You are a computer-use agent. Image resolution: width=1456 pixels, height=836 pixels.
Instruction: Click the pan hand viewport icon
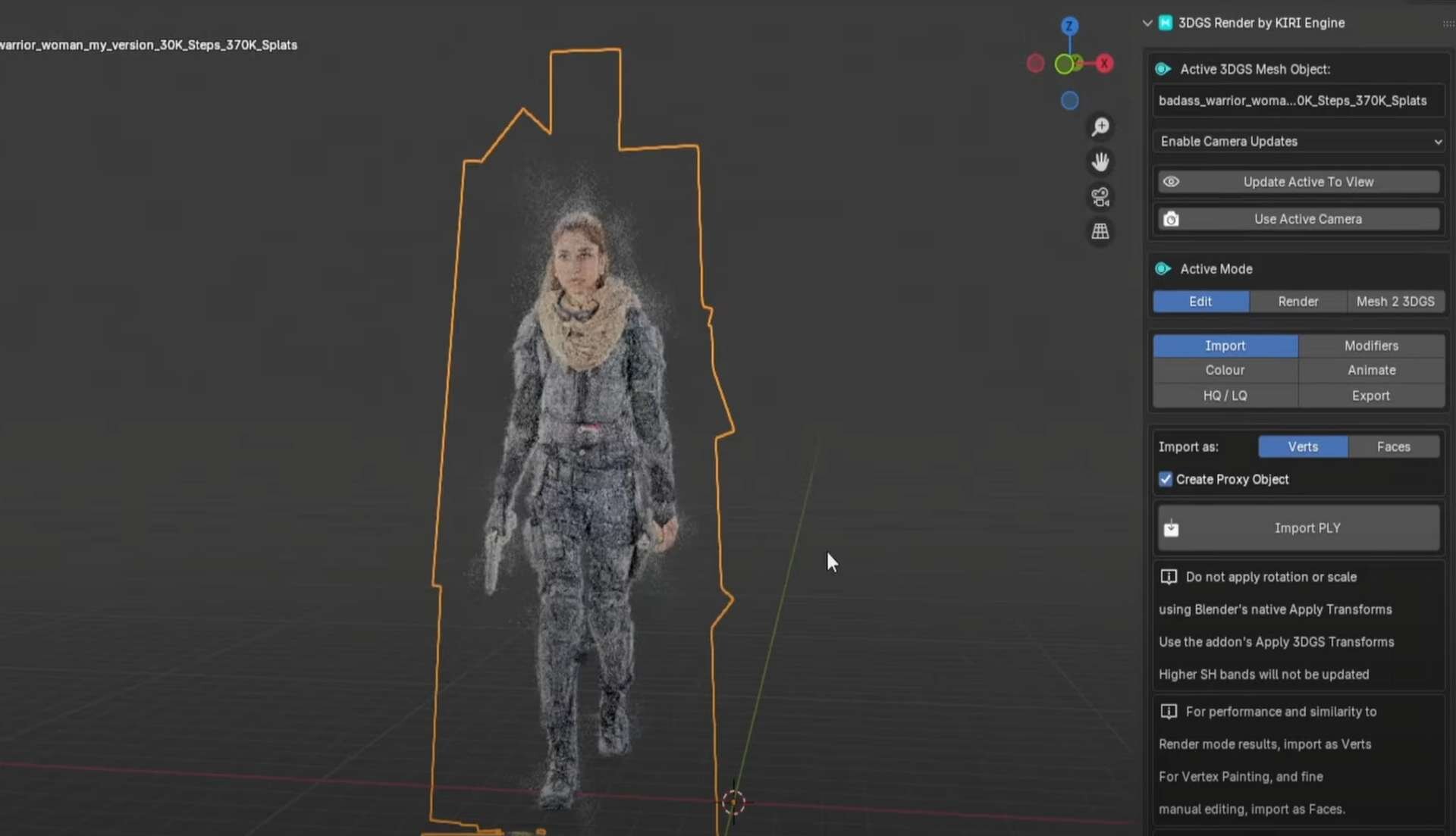point(1100,161)
